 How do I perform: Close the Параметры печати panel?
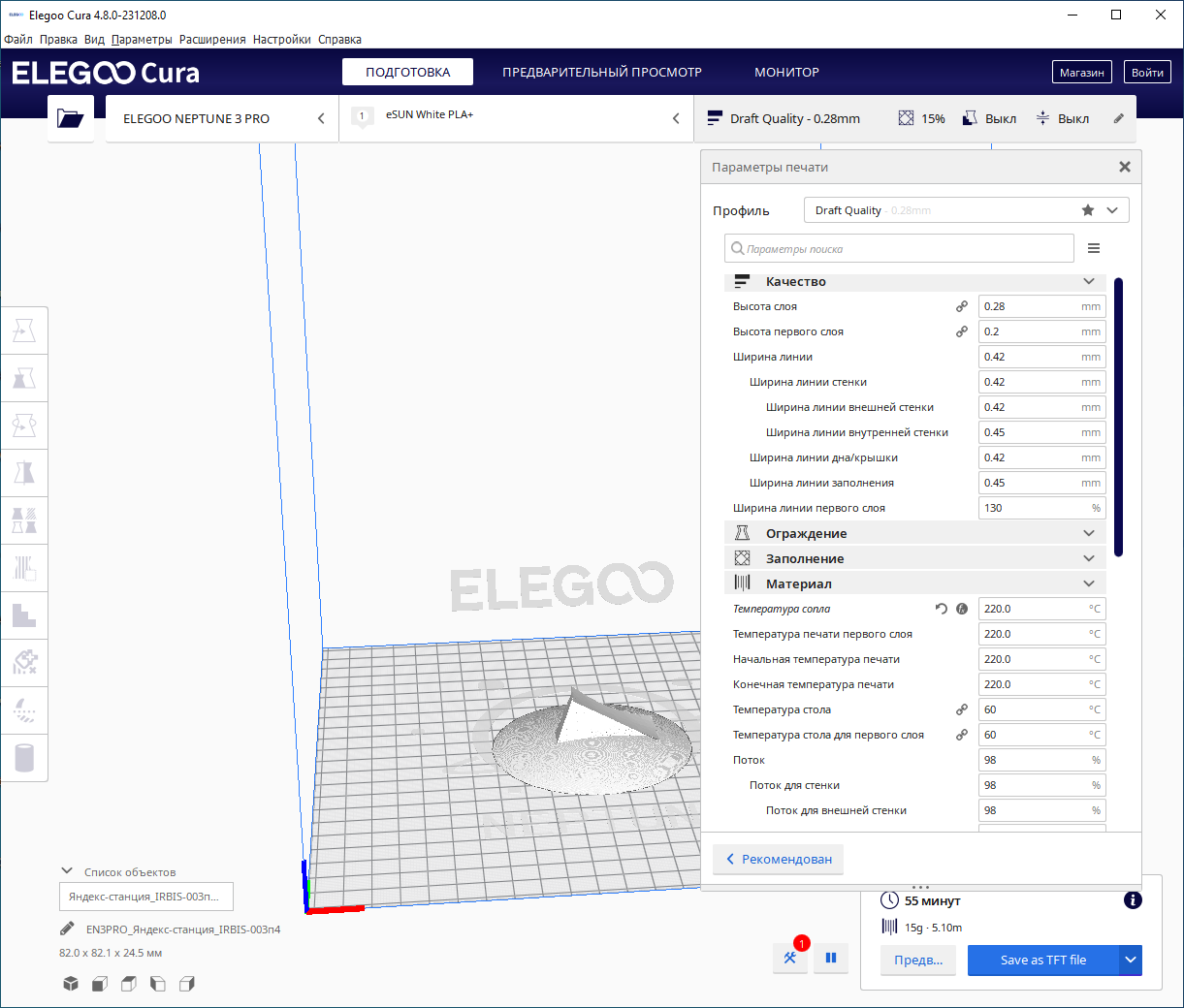click(x=1125, y=167)
